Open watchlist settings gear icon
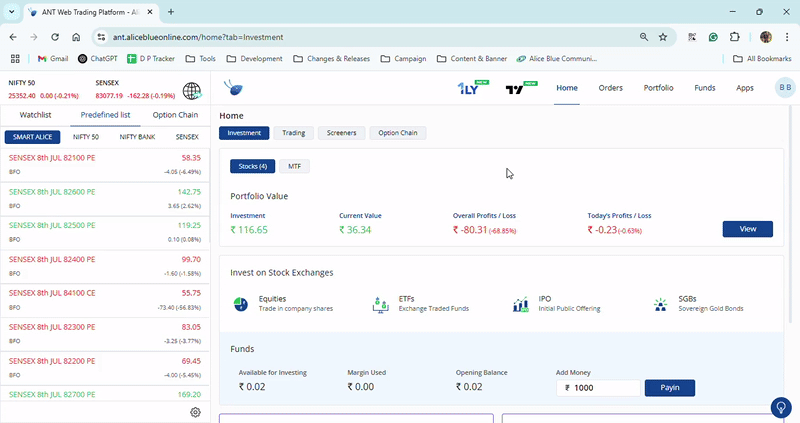This screenshot has width=800, height=423. click(195, 412)
